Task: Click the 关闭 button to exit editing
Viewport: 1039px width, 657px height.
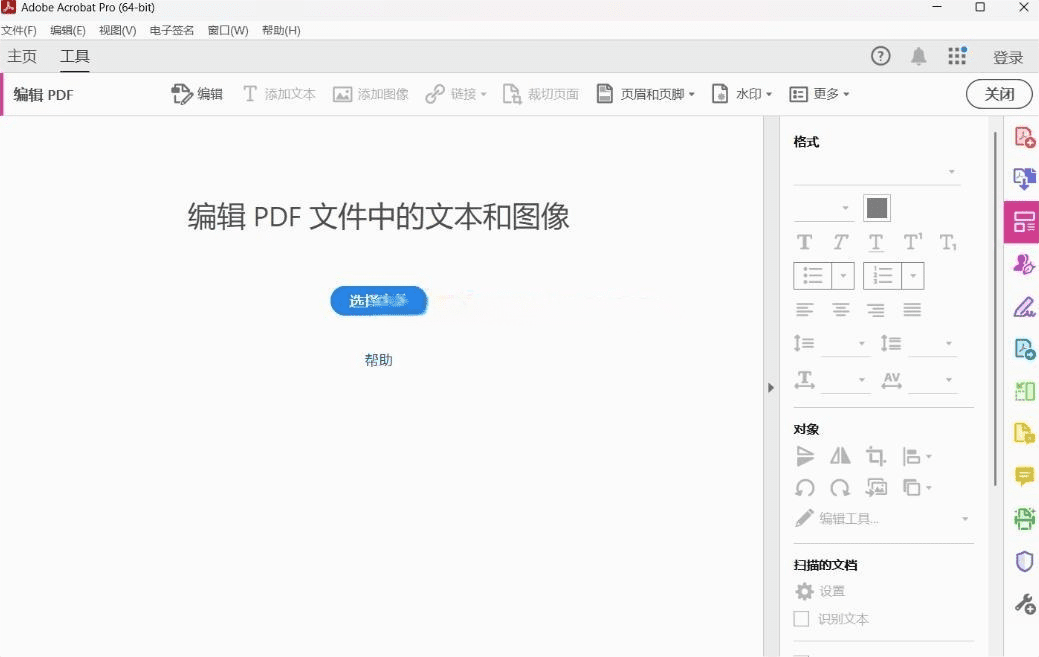Action: tap(999, 94)
